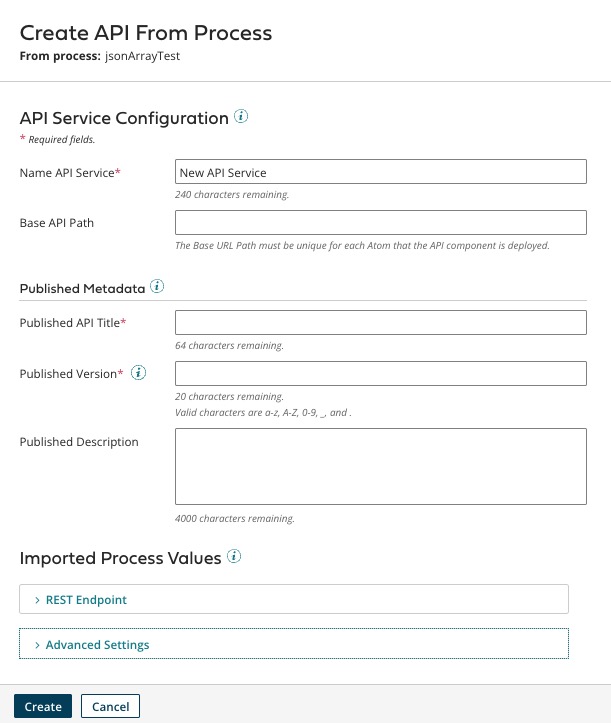Click the Published Version input box

[380, 373]
